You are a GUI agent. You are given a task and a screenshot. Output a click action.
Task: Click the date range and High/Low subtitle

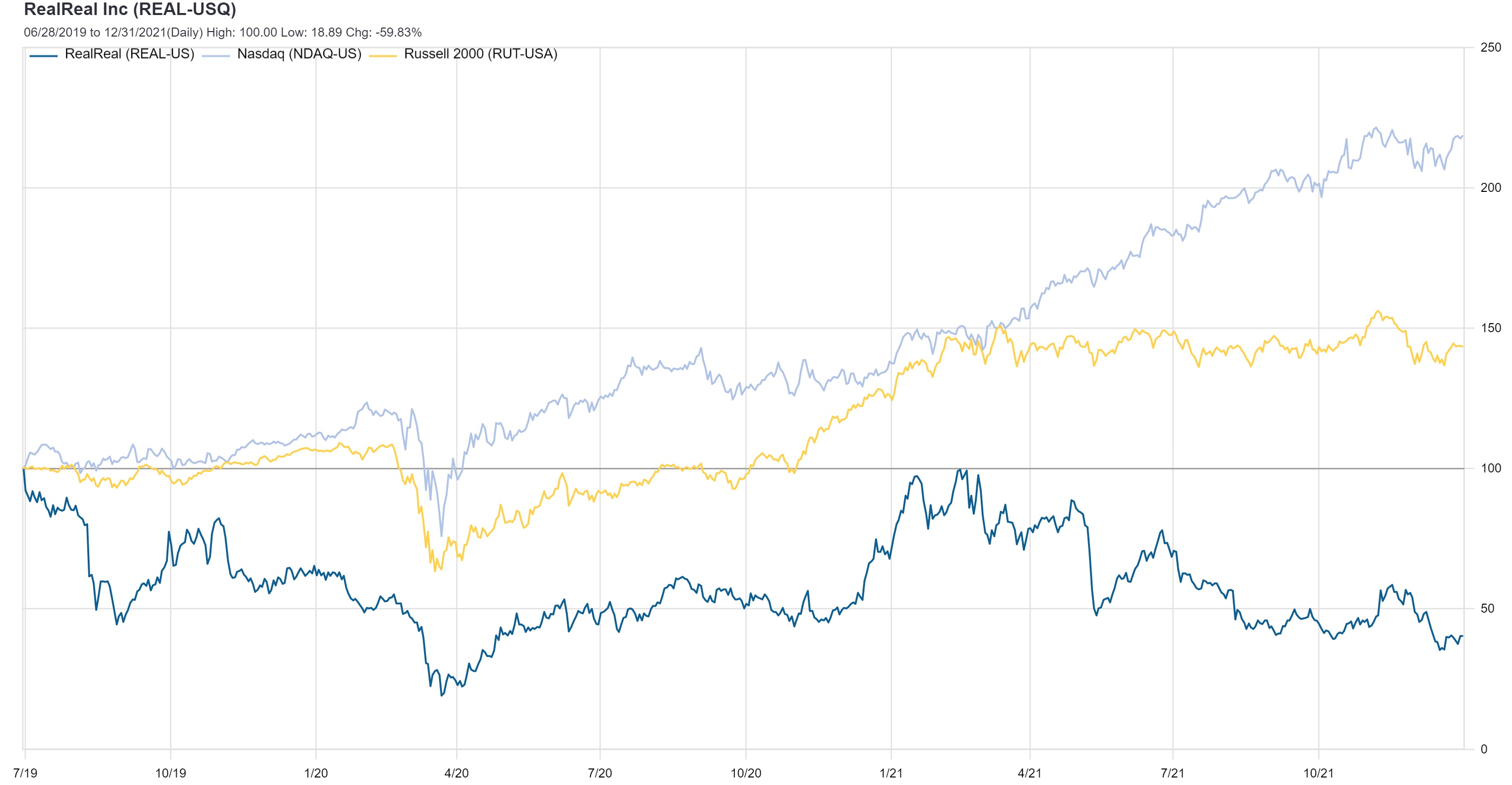[x=223, y=32]
